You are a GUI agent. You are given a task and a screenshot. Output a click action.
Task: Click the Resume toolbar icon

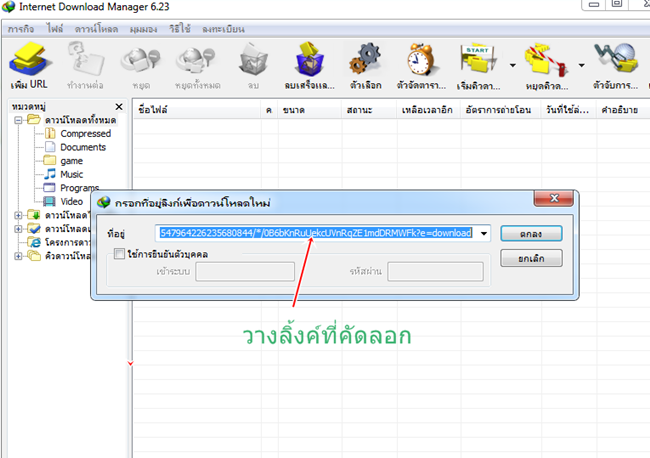coord(85,60)
